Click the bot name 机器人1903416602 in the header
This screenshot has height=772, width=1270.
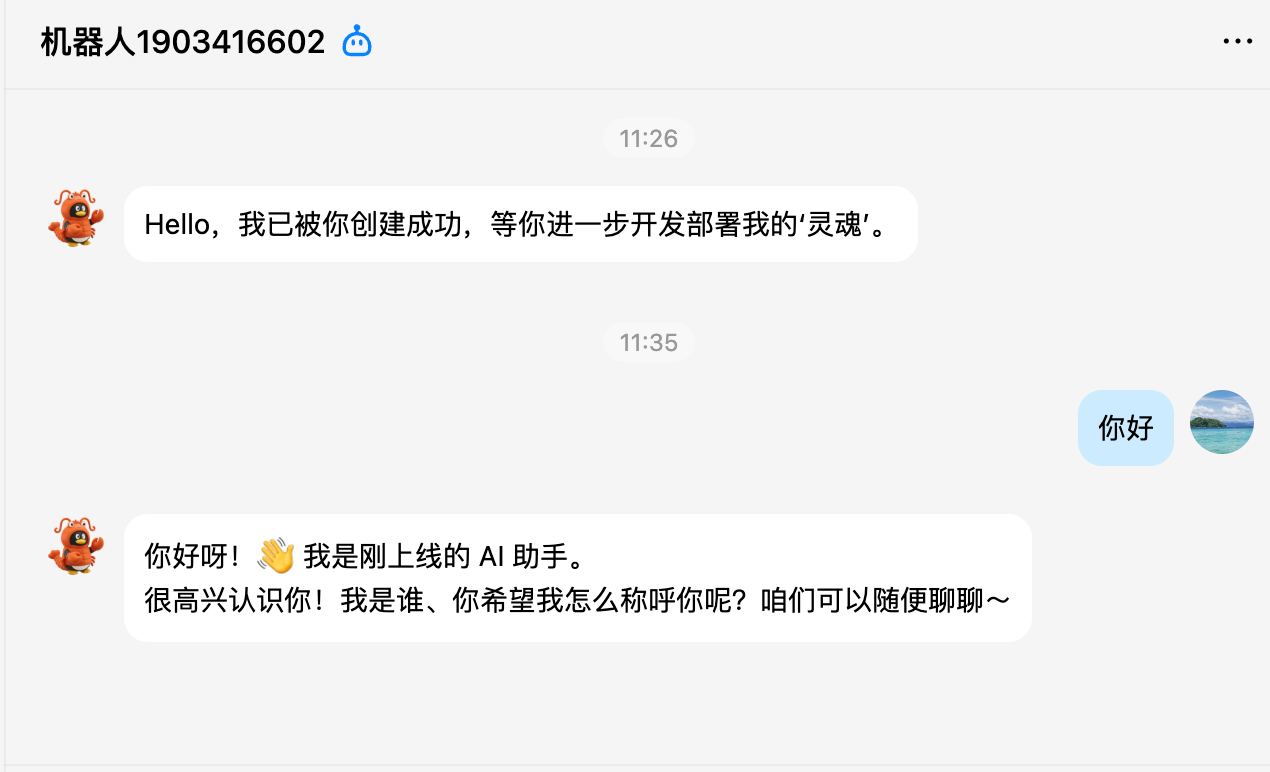[182, 41]
